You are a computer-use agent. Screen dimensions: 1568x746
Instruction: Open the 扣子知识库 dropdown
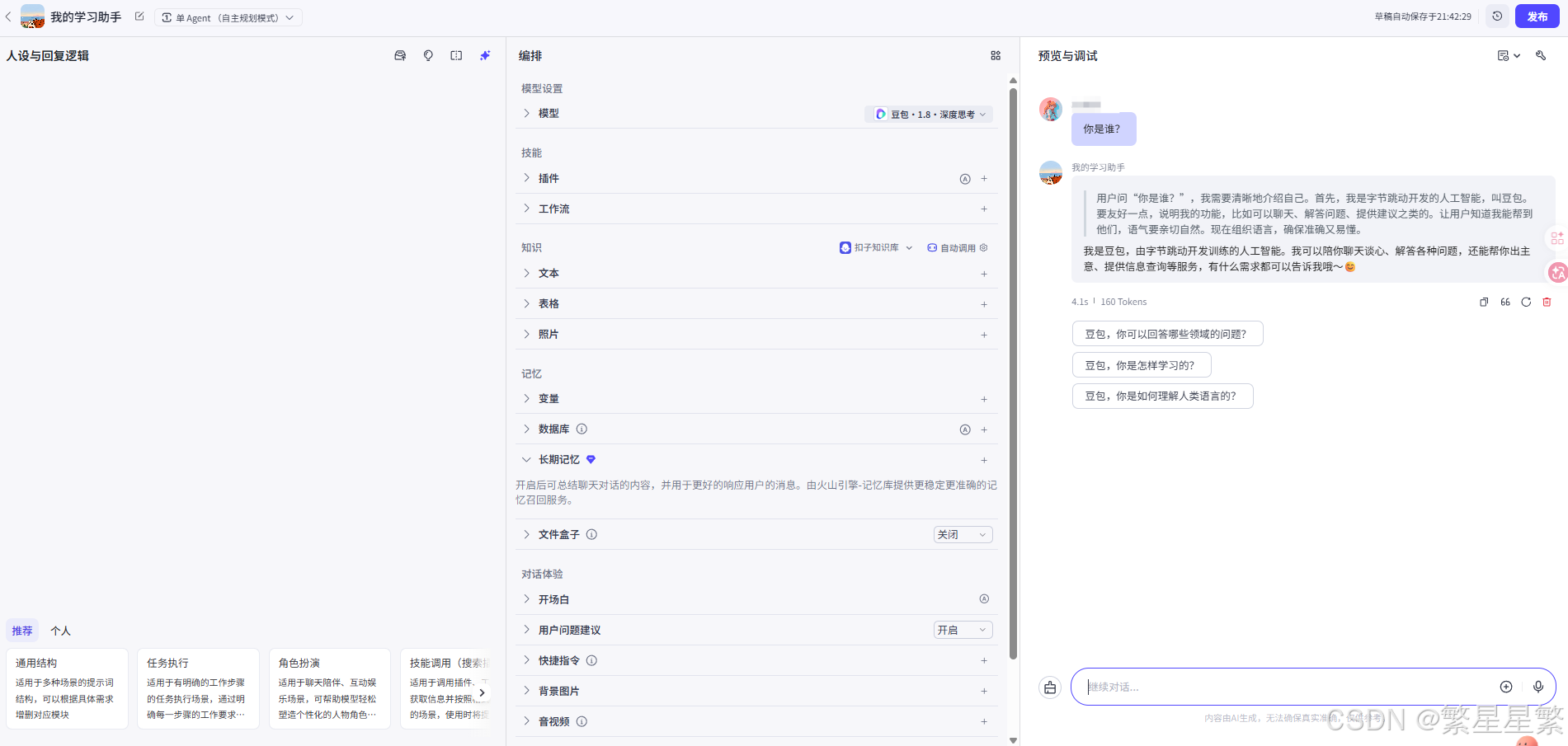[x=876, y=247]
